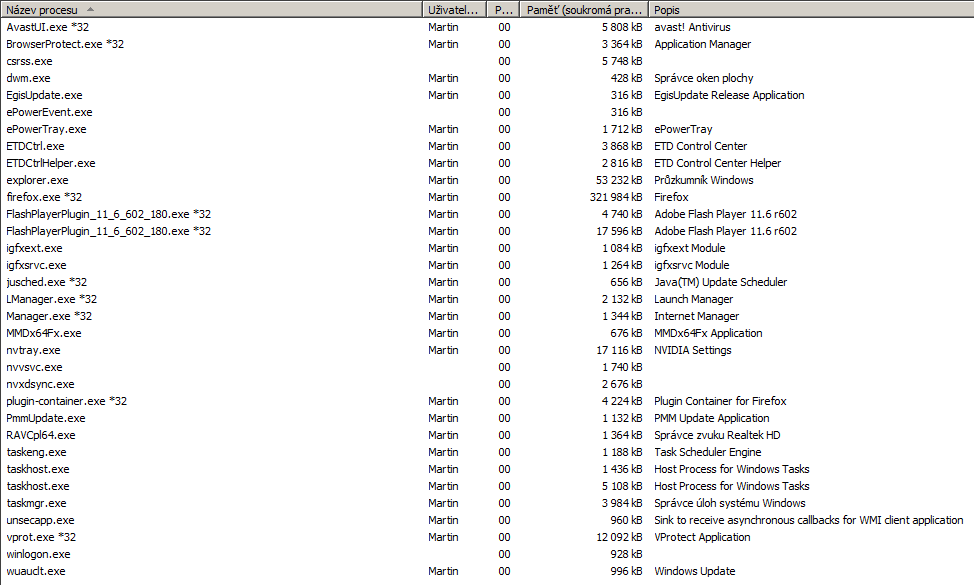The image size is (974, 585).
Task: Click the 321 984 kB memory value
Action: [616, 197]
